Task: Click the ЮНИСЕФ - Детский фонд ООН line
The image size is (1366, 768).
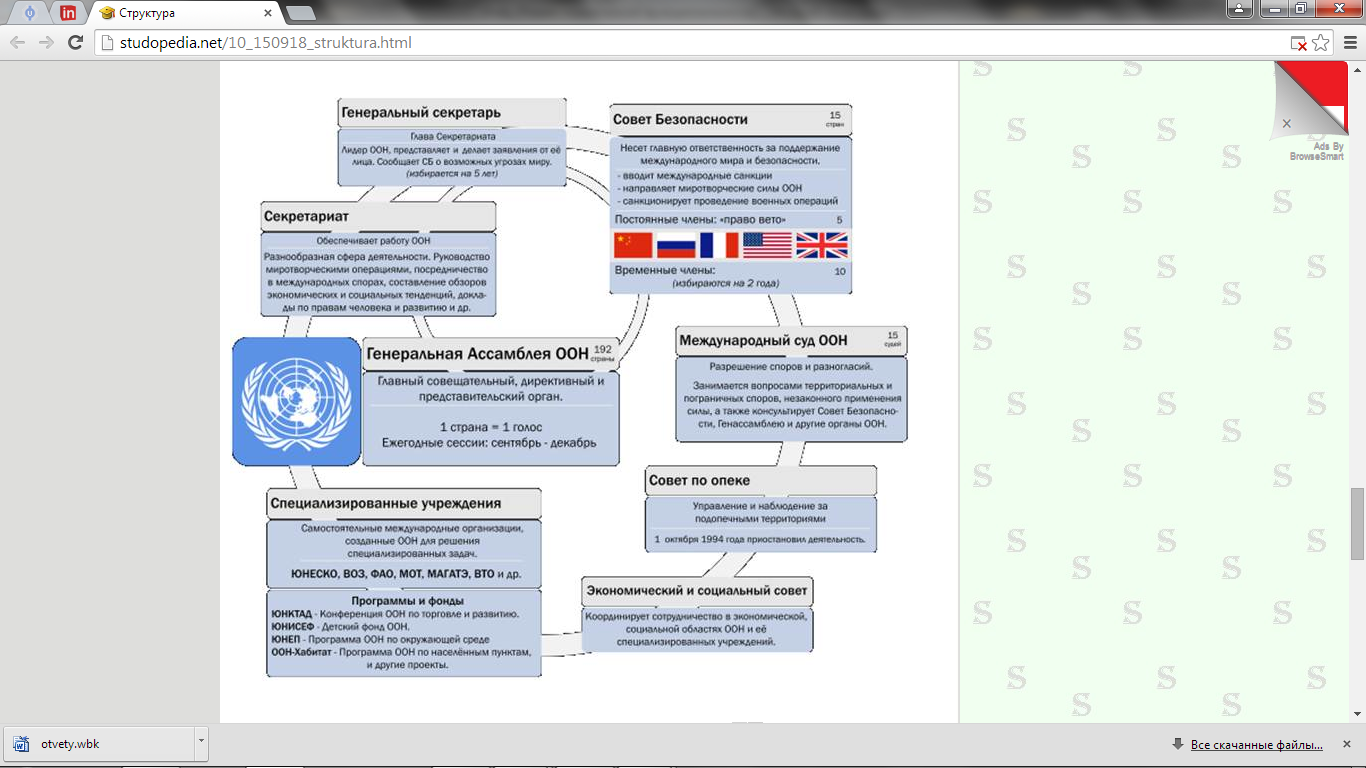Action: [340, 626]
